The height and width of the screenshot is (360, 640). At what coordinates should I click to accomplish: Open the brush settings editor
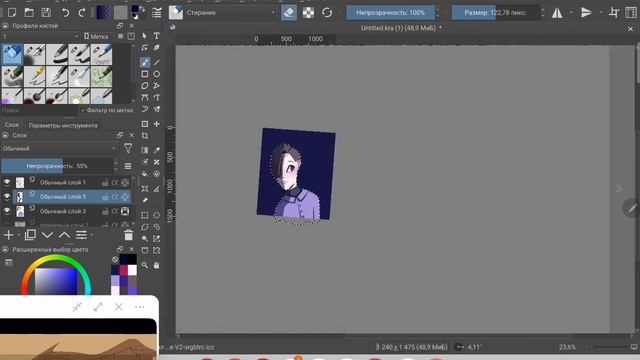[x=157, y=13]
